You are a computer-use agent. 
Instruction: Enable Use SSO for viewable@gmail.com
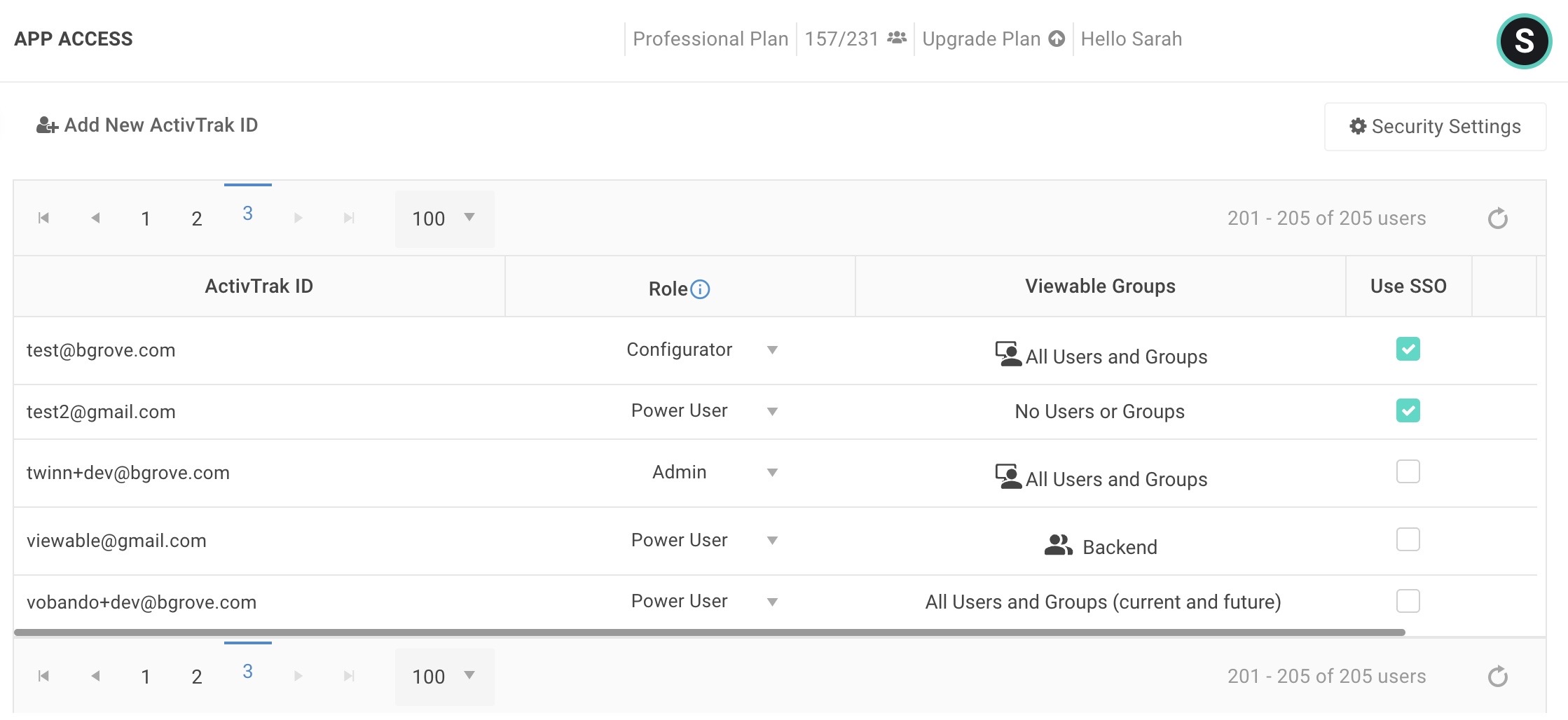pos(1408,539)
